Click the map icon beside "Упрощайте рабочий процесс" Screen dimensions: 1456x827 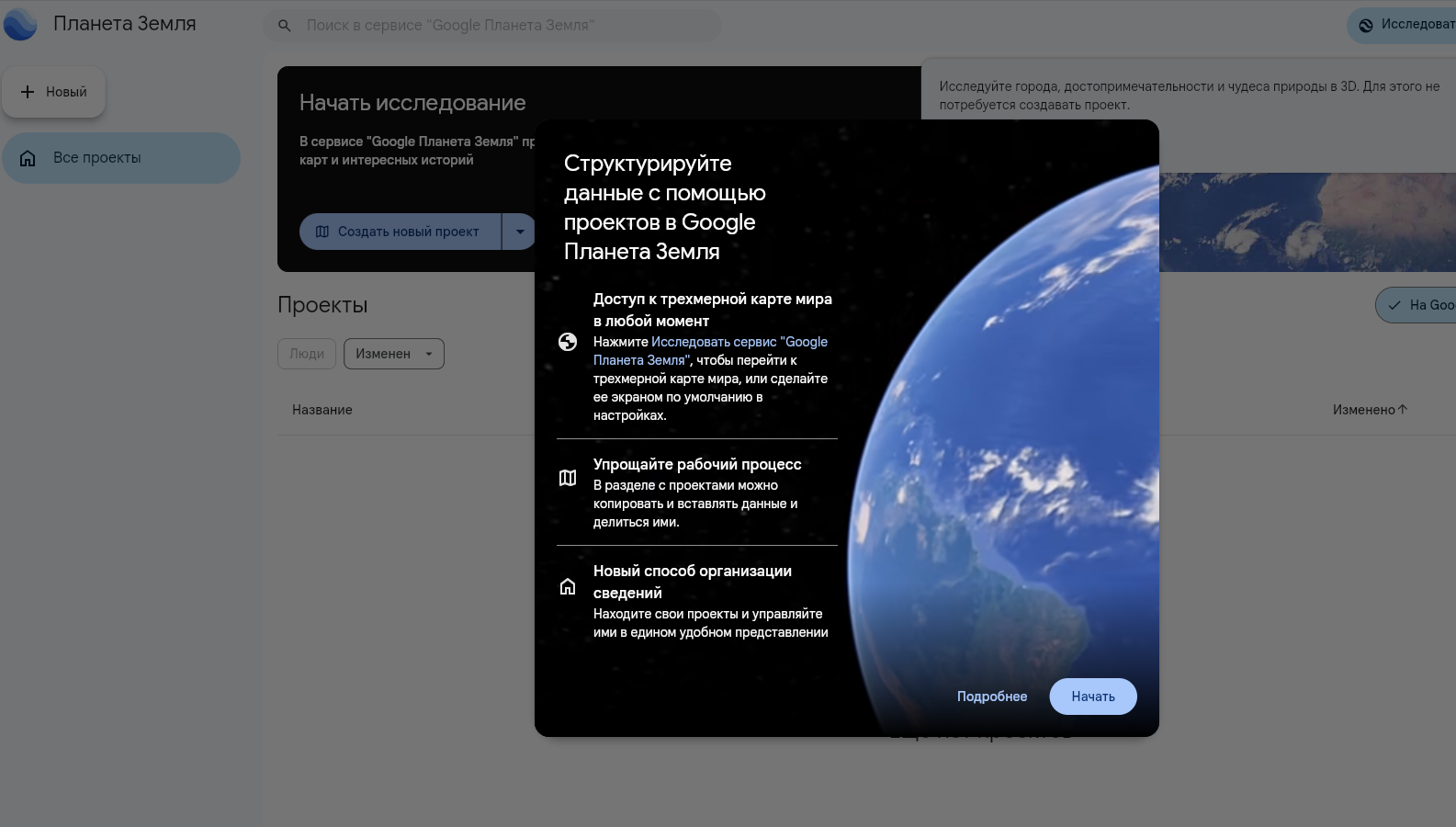(568, 478)
